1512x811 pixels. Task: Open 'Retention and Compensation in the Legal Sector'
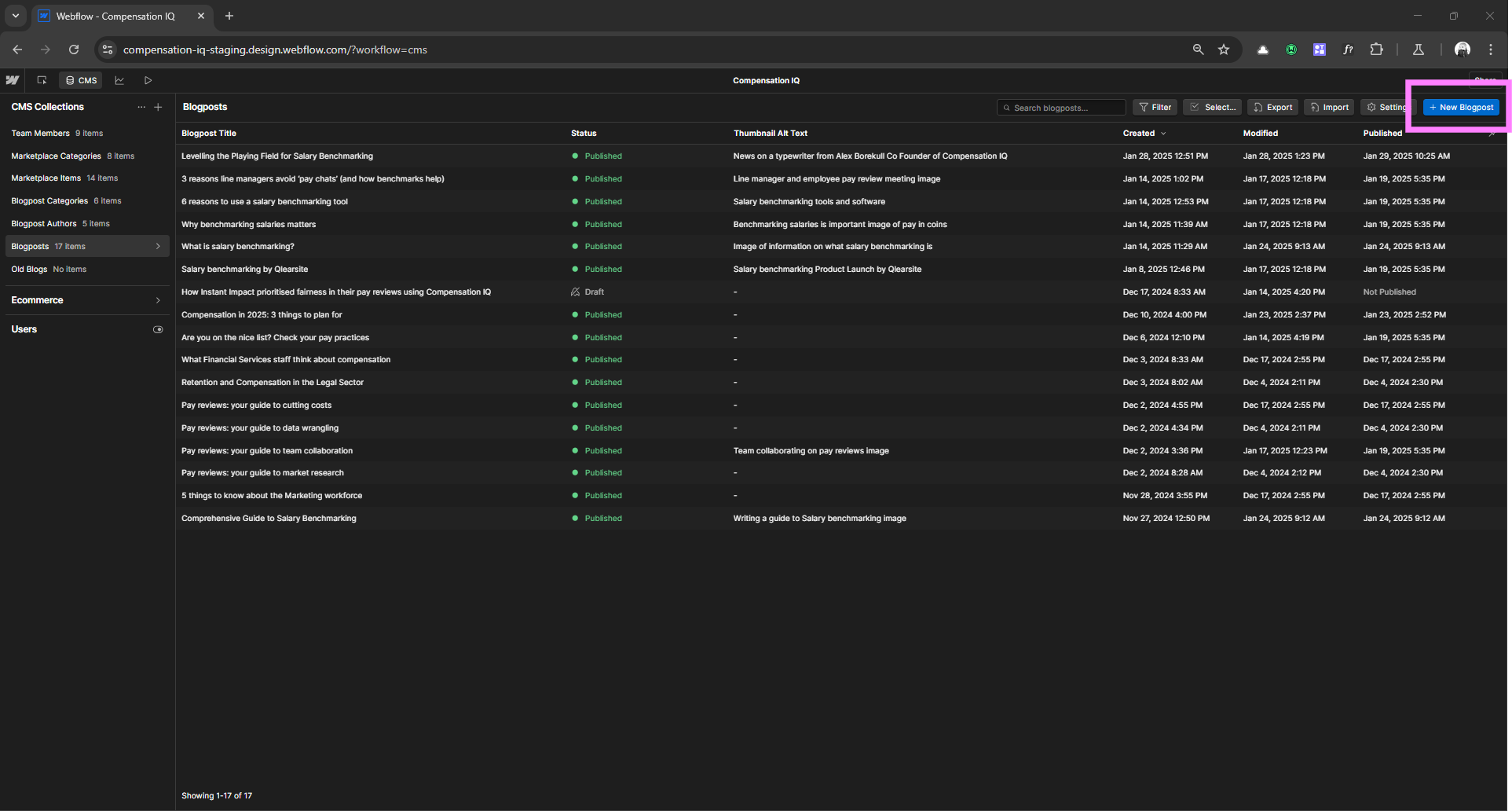[x=273, y=383]
